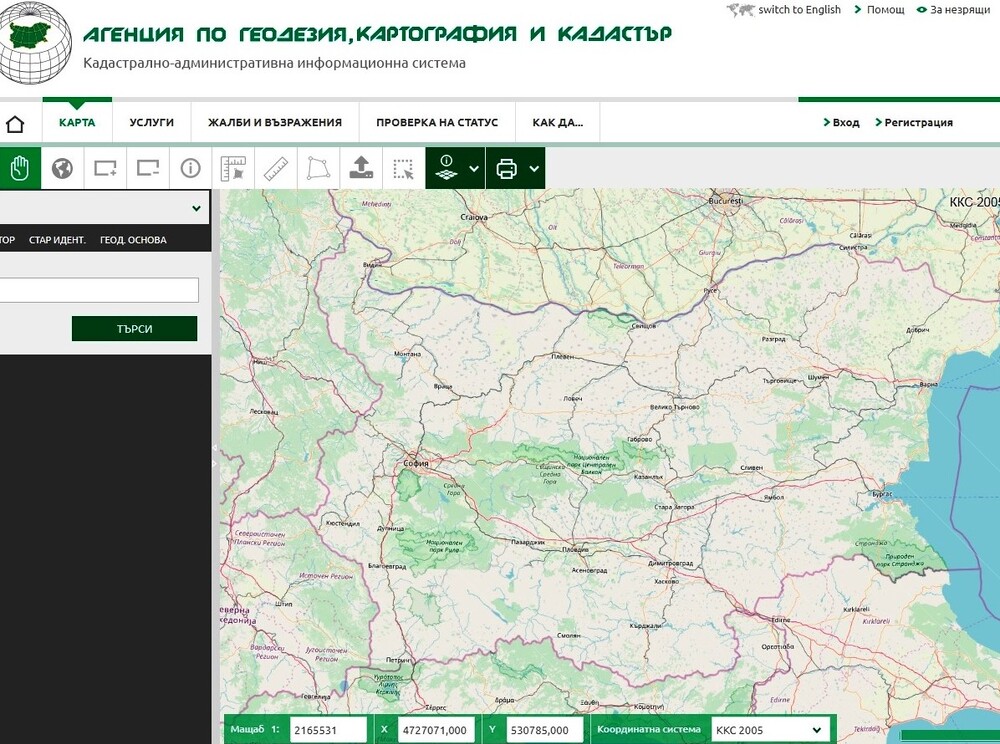The width and height of the screenshot is (1000, 744).
Task: Expand the layers info dropdown arrow
Action: (x=474, y=169)
